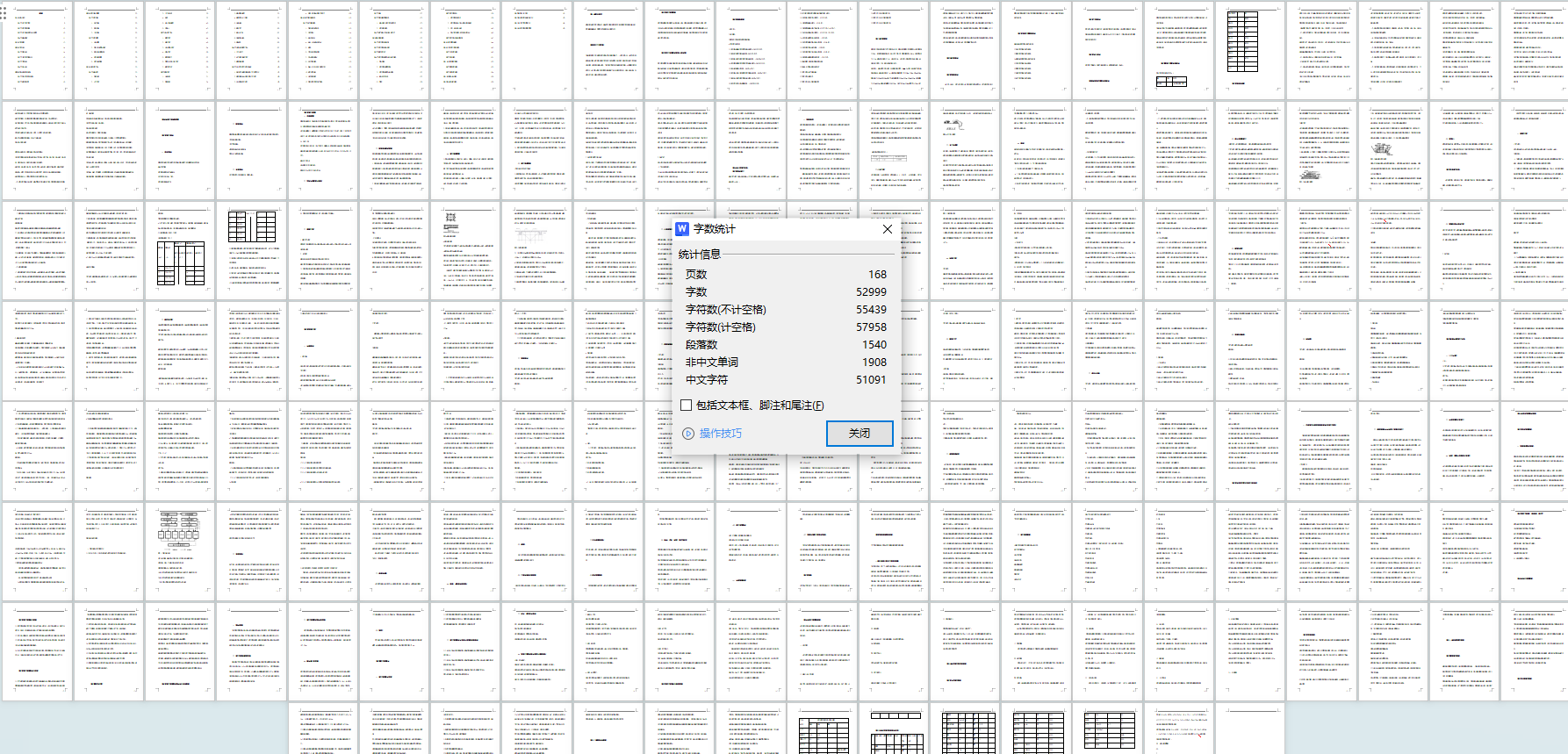Viewport: 1568px width, 754px height.
Task: Click the 字数 label
Action: coord(696,292)
